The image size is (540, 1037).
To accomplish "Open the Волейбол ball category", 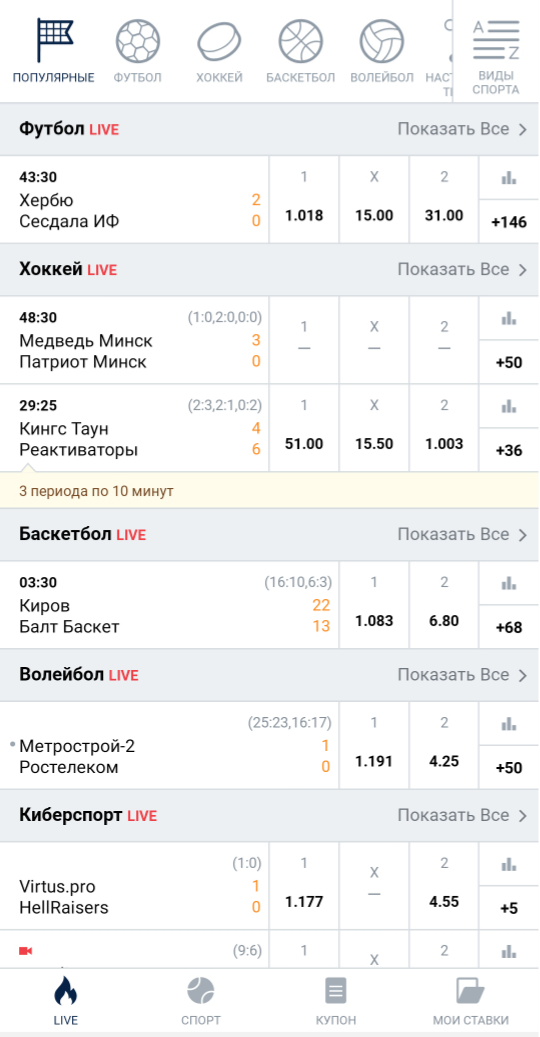I will point(381,41).
